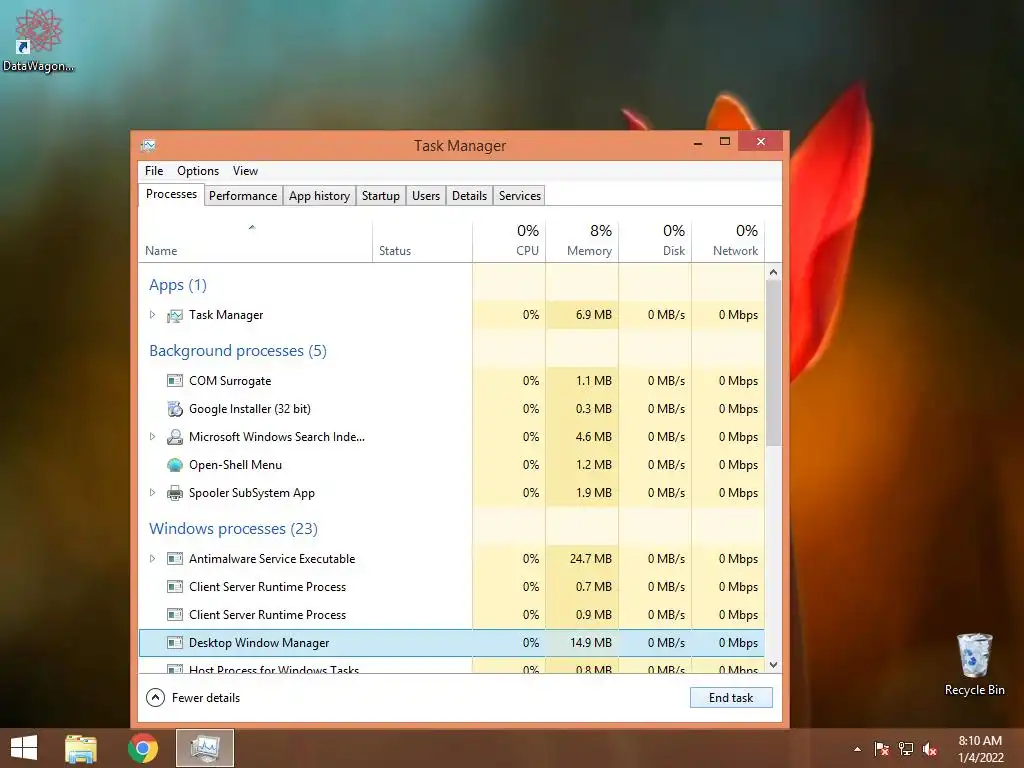Select the COM Surrogate row name
The width and height of the screenshot is (1024, 768).
point(230,381)
